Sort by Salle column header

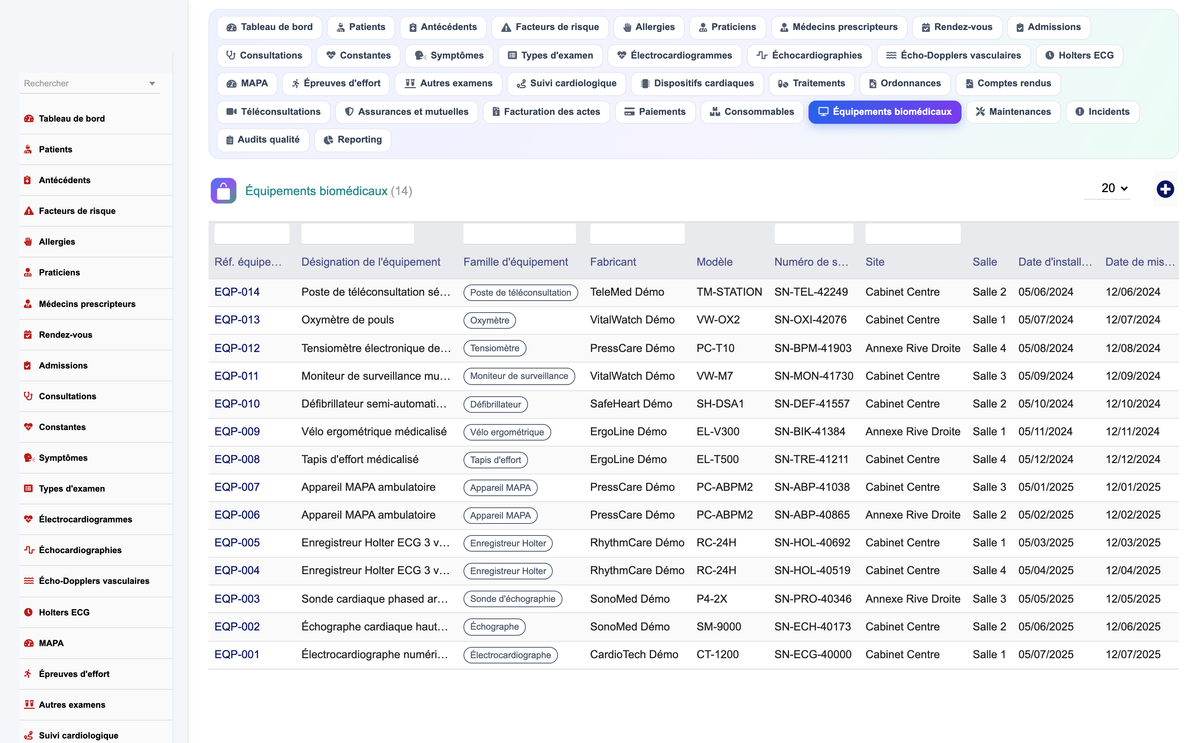point(985,262)
